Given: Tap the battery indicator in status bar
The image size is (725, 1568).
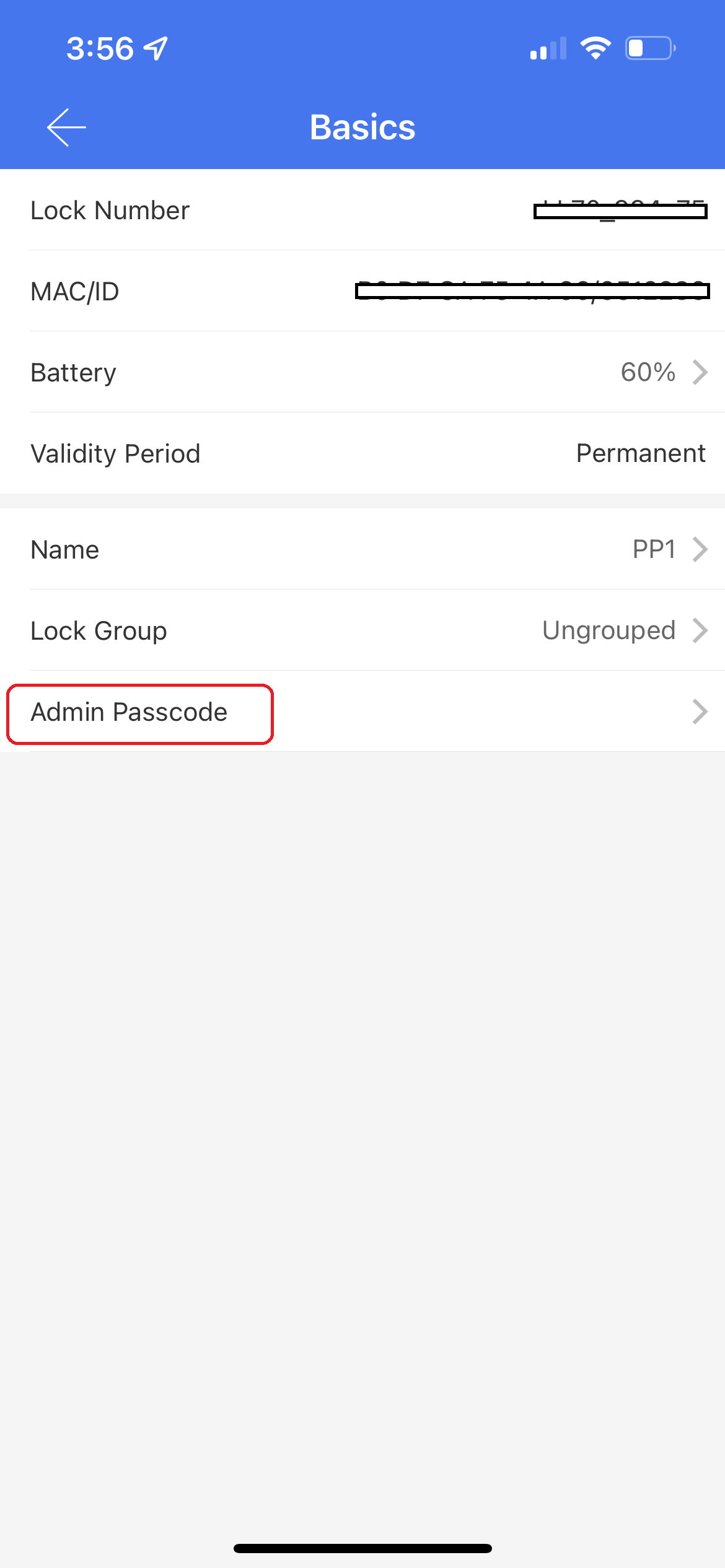Looking at the screenshot, I should coord(651,48).
